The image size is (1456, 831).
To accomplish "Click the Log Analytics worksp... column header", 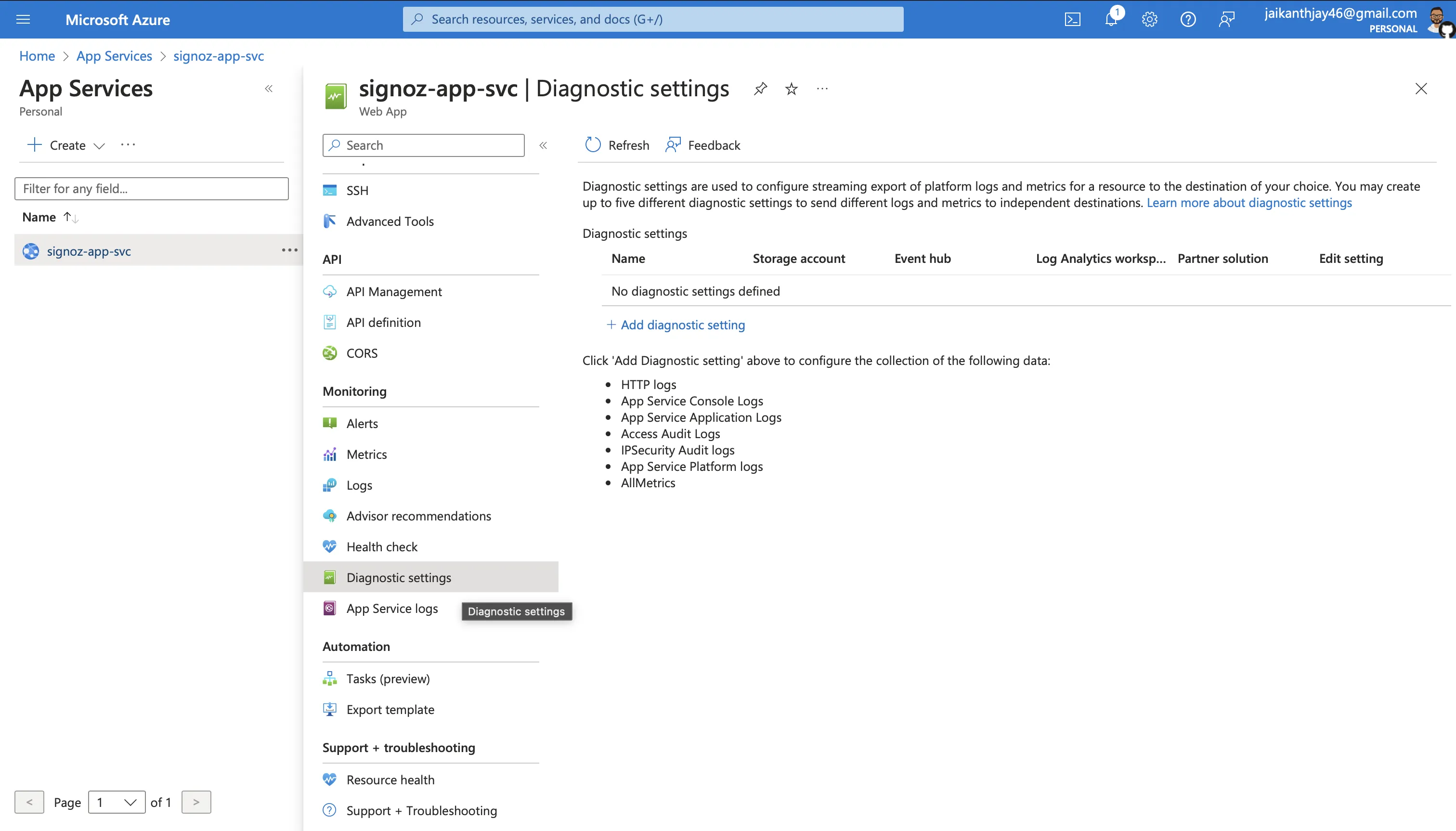I will click(x=1100, y=259).
